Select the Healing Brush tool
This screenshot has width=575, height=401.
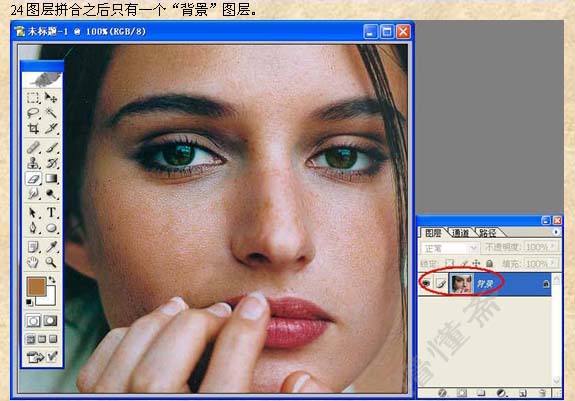33,148
